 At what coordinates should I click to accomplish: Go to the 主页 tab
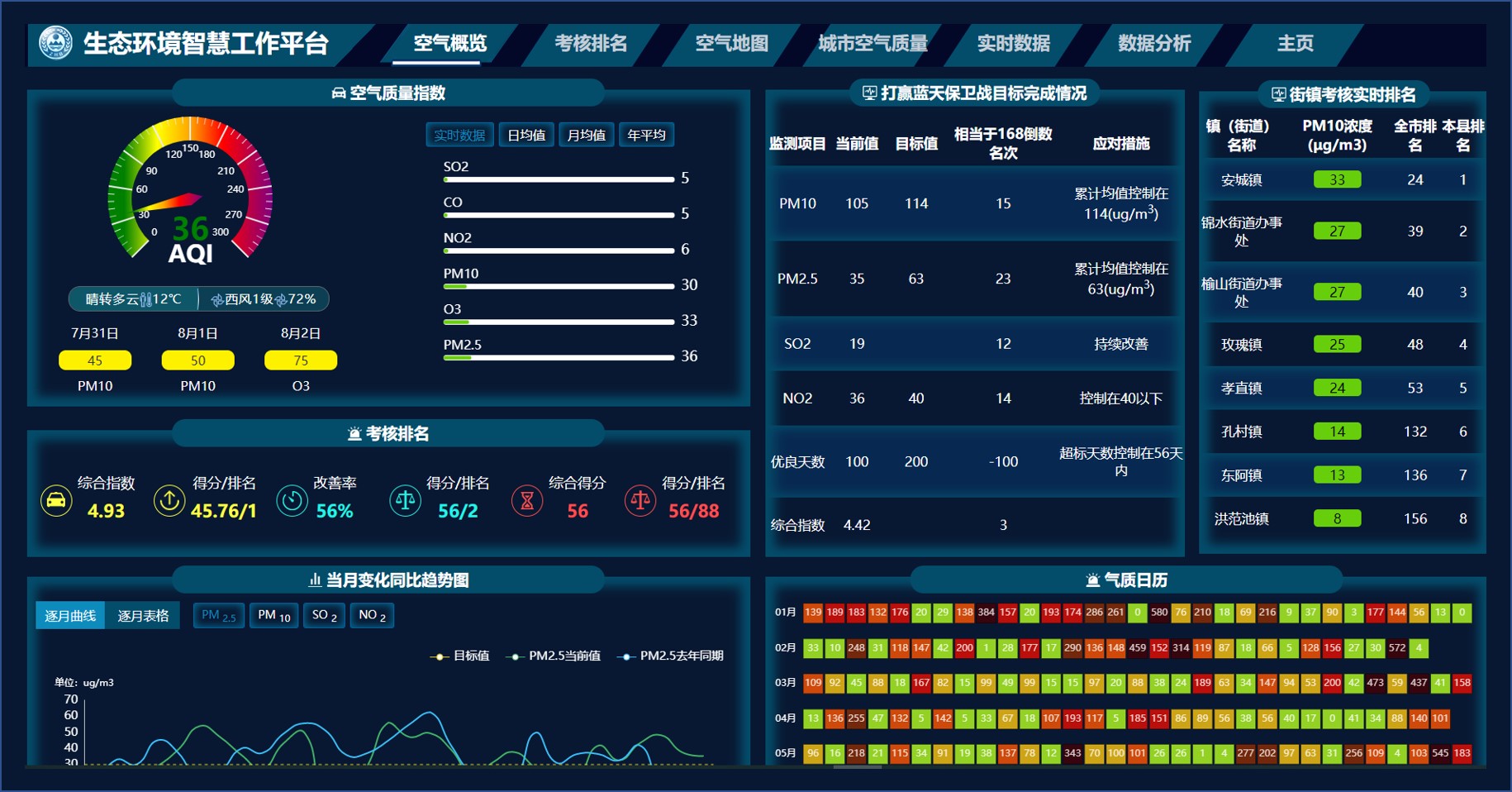point(1296,43)
